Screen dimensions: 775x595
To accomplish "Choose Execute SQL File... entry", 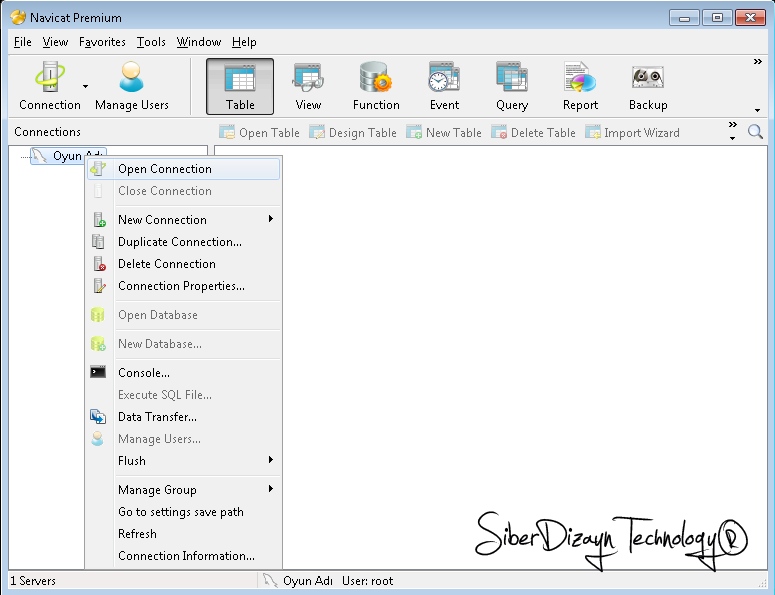I will (183, 395).
